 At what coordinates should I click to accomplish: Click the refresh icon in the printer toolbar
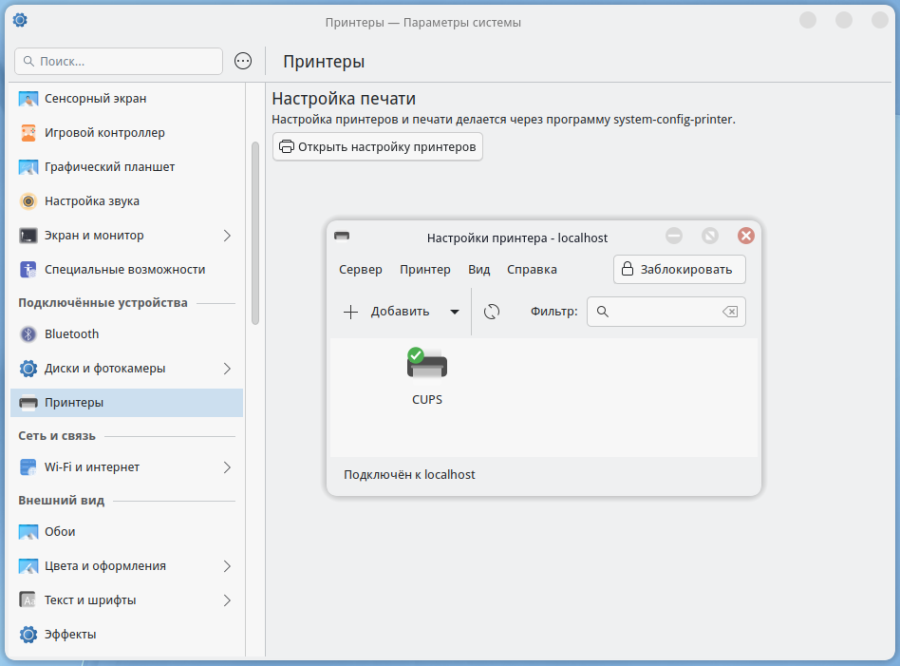pyautogui.click(x=492, y=312)
